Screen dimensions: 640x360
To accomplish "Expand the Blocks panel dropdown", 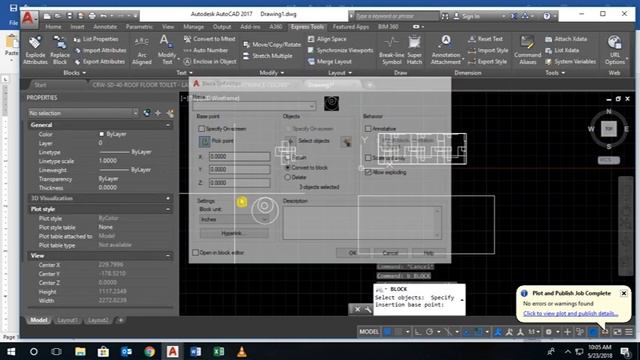I will (x=75, y=73).
